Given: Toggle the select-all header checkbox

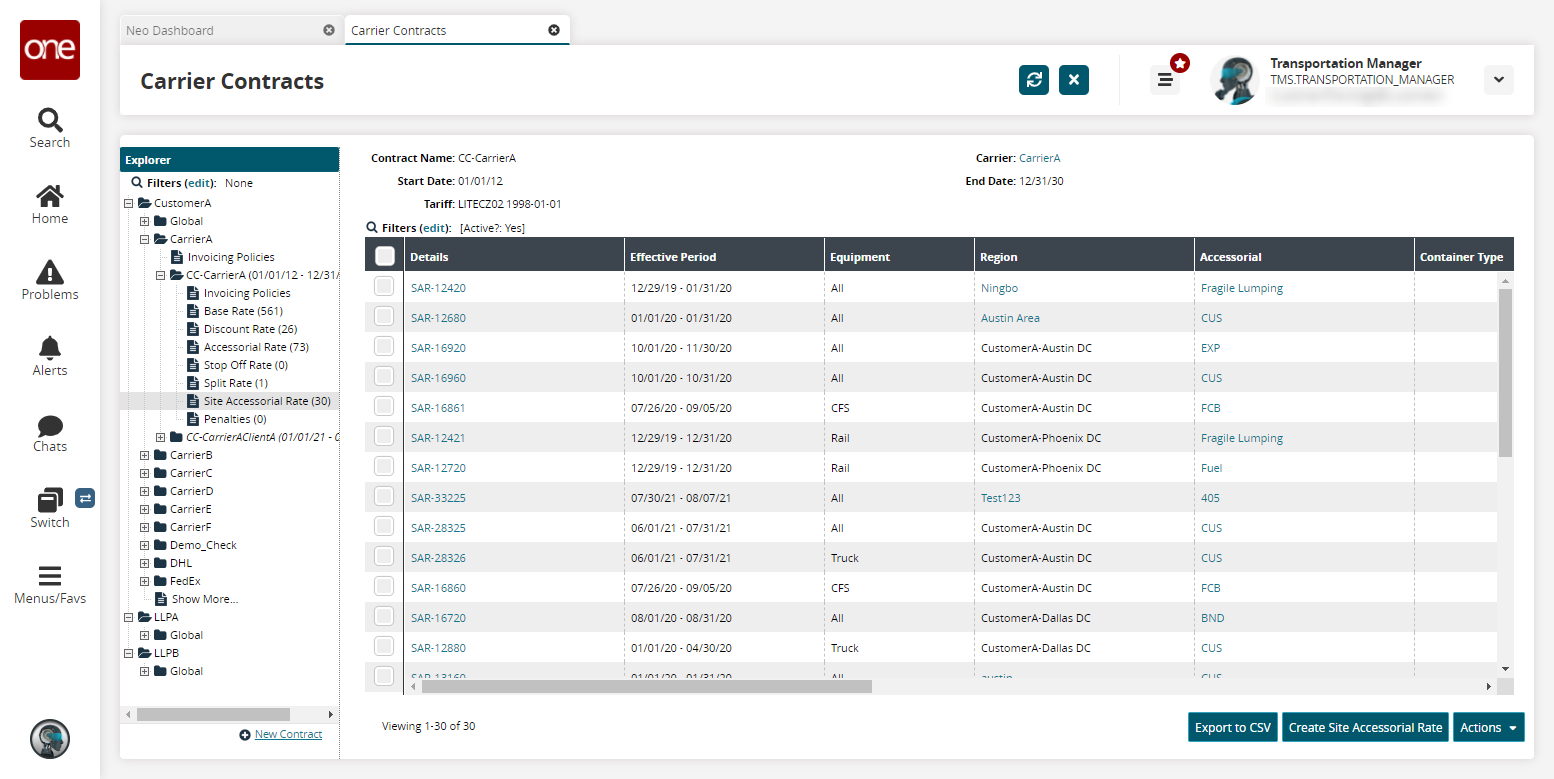Looking at the screenshot, I should 385,256.
